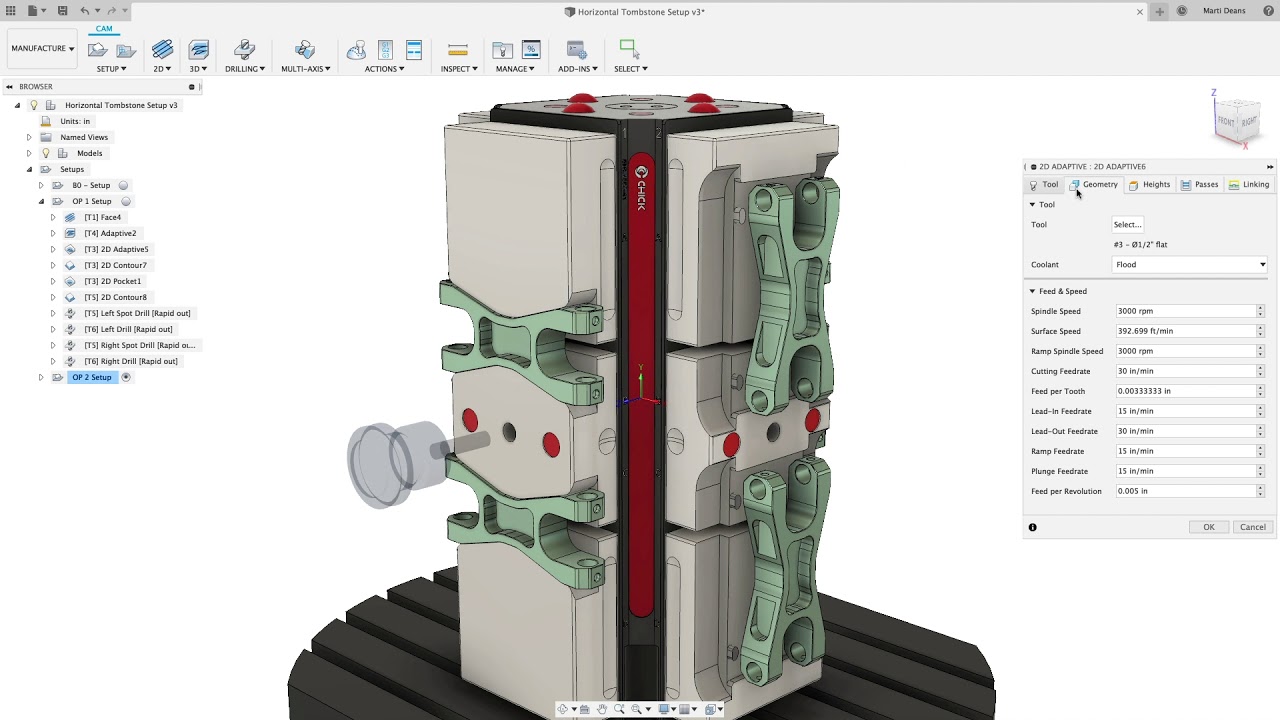Screen dimensions: 1280x720
Task: Click the New Setup icon
Action: point(98,50)
